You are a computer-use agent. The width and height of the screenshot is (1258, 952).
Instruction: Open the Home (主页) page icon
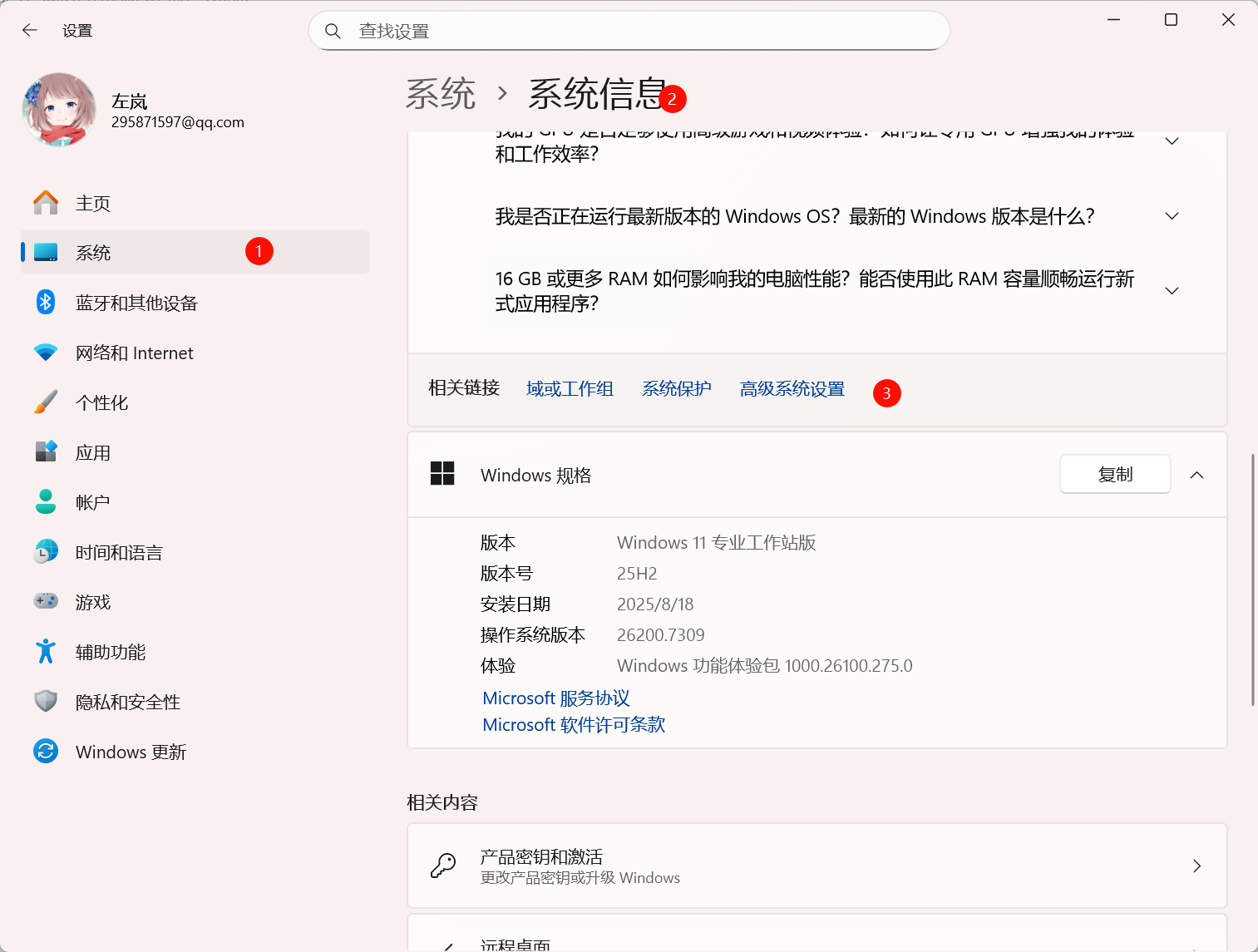(x=46, y=203)
